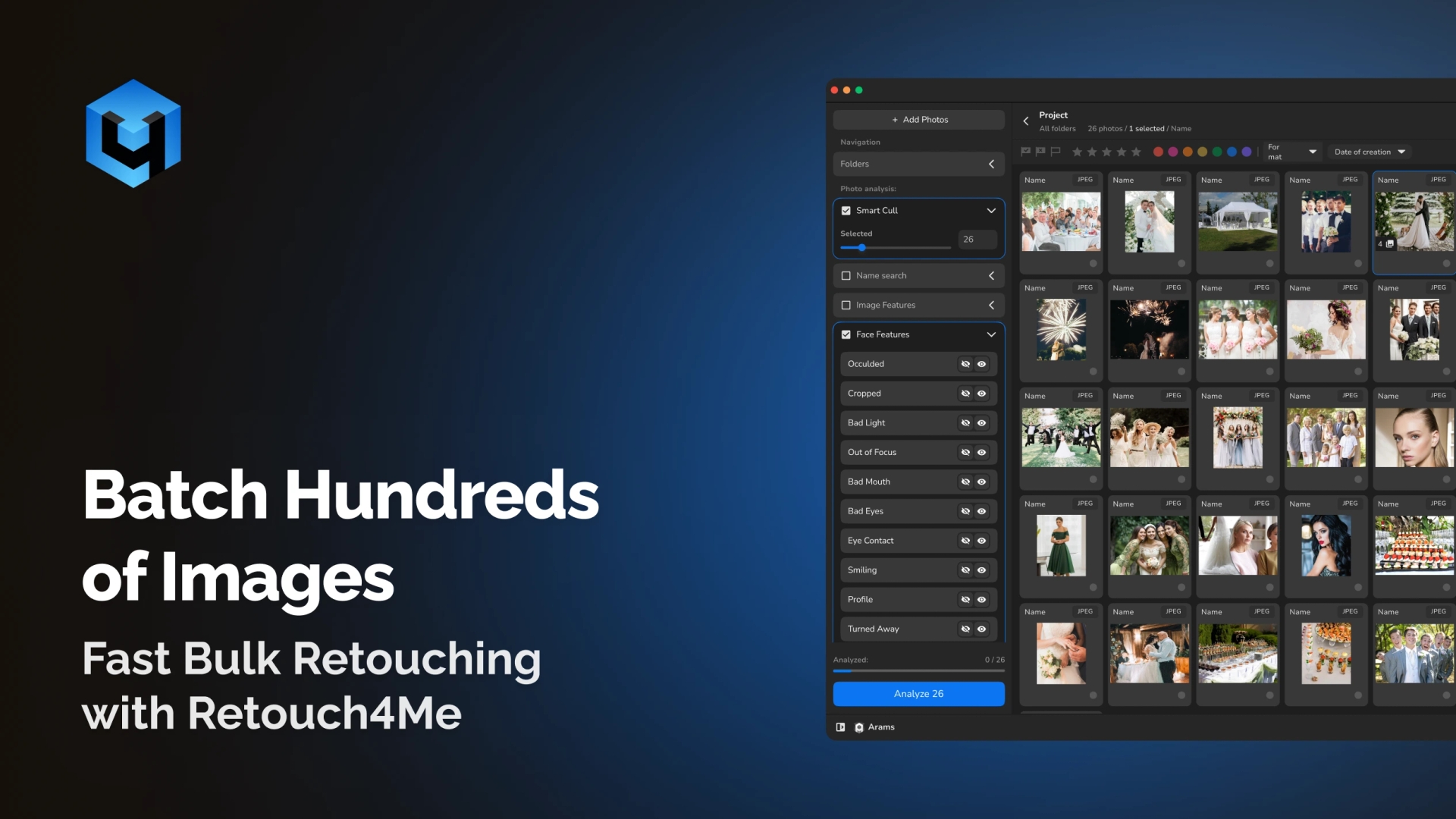
Task: Collapse the Face Features section
Action: coord(991,334)
